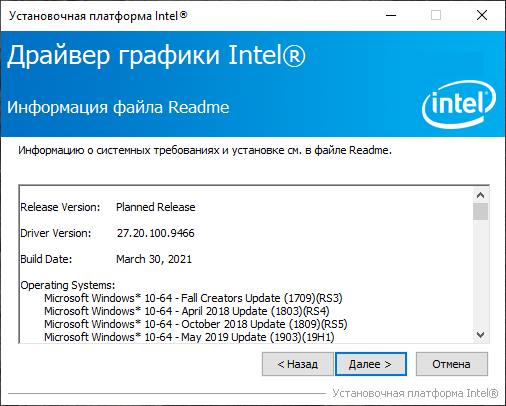Minimize the Intel installer window
506x406 pixels.
coord(391,15)
